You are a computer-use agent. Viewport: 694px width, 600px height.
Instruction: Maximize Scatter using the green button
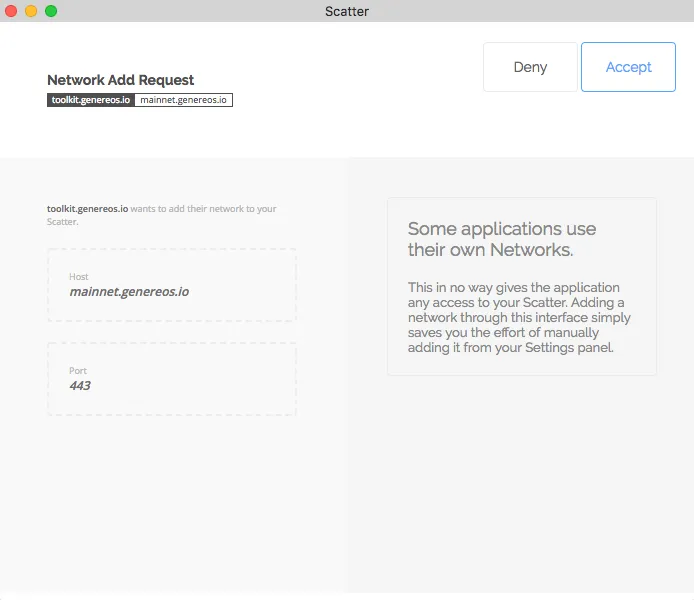click(x=51, y=11)
